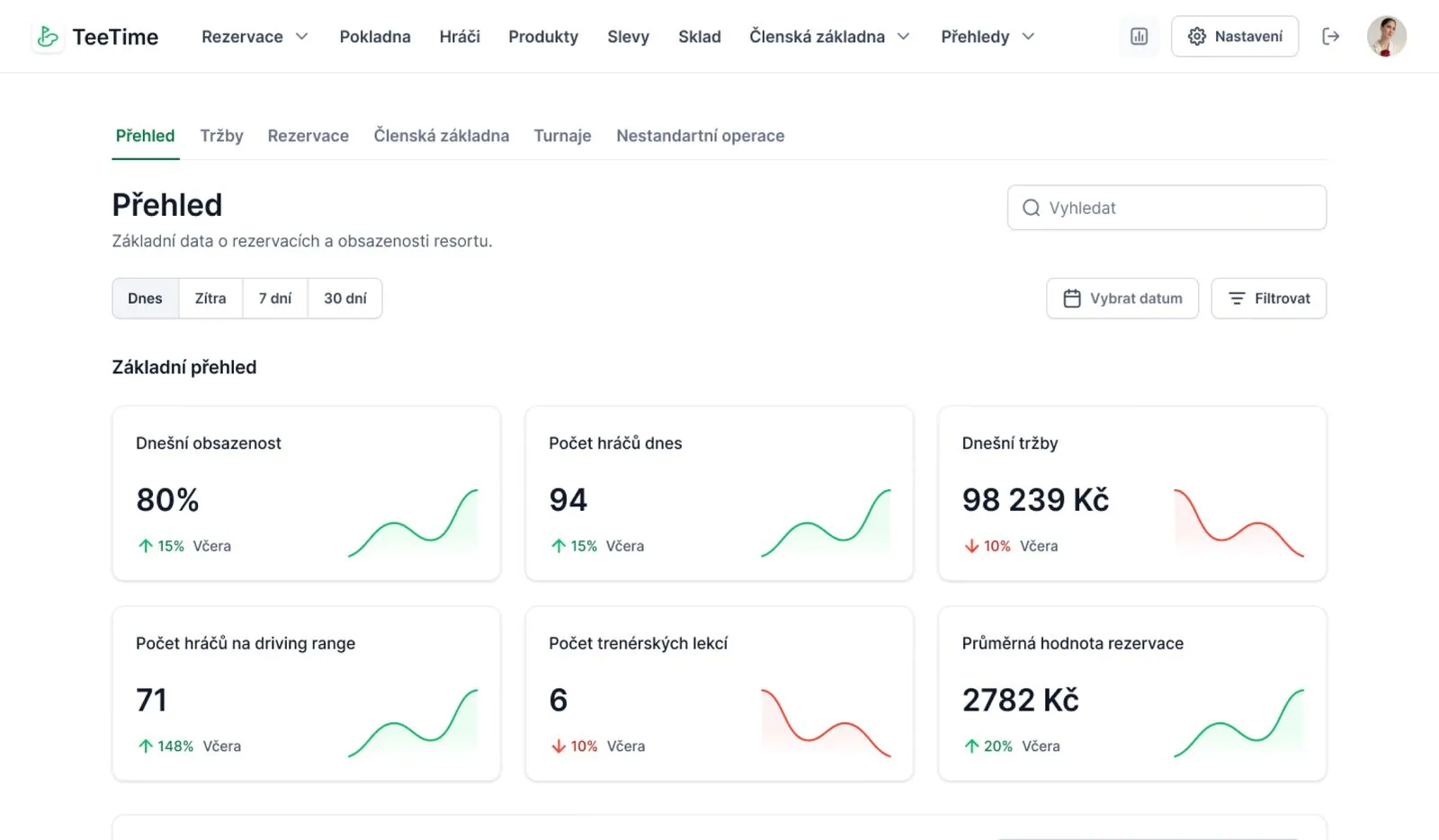1439x840 pixels.
Task: Switch range to 30 dní
Action: [x=345, y=299]
